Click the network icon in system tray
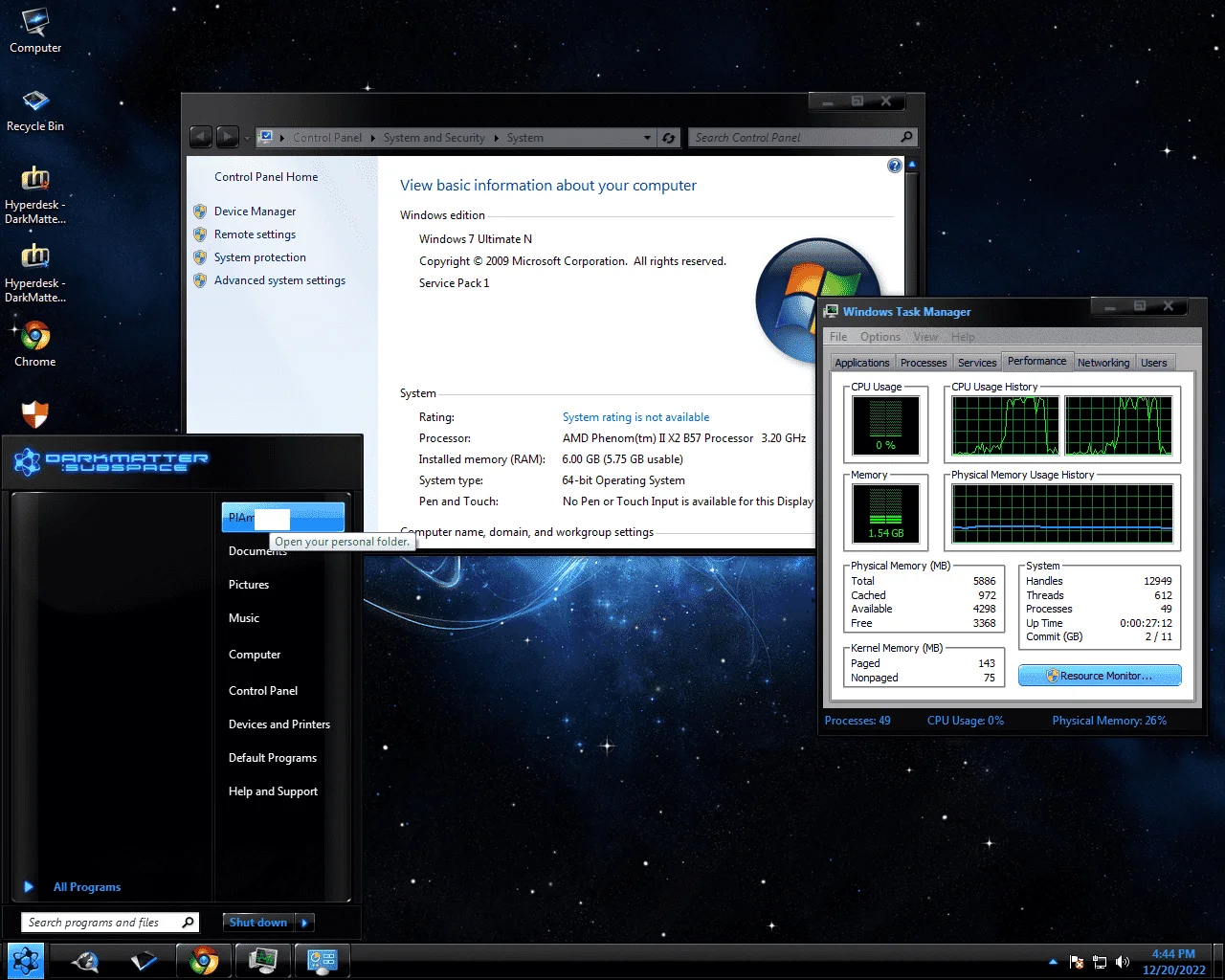Screen dimensions: 1225x980 (x=1100, y=962)
